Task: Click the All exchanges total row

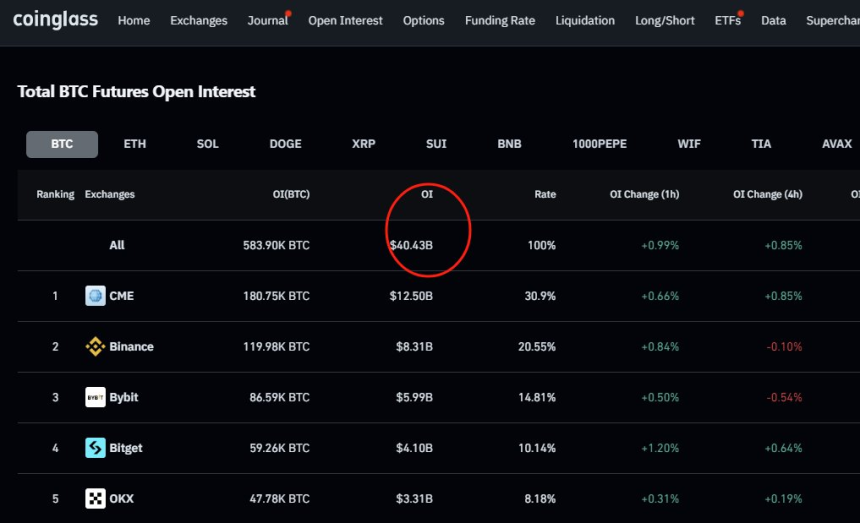Action: pyautogui.click(x=117, y=245)
